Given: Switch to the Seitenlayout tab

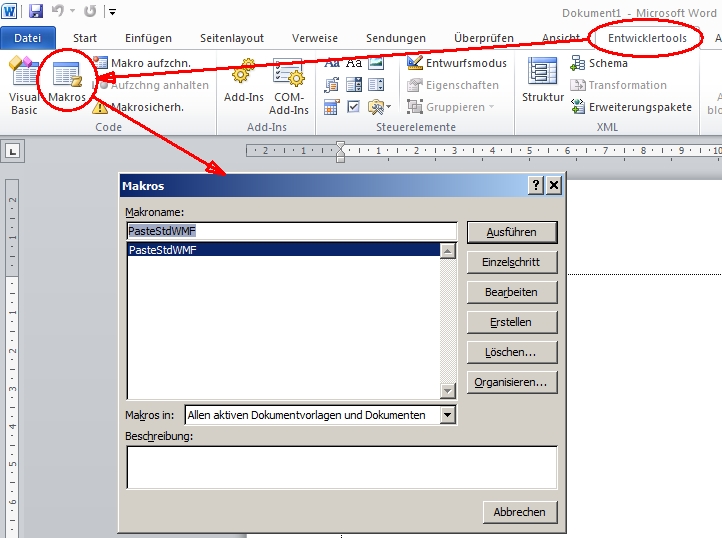Looking at the screenshot, I should [232, 38].
